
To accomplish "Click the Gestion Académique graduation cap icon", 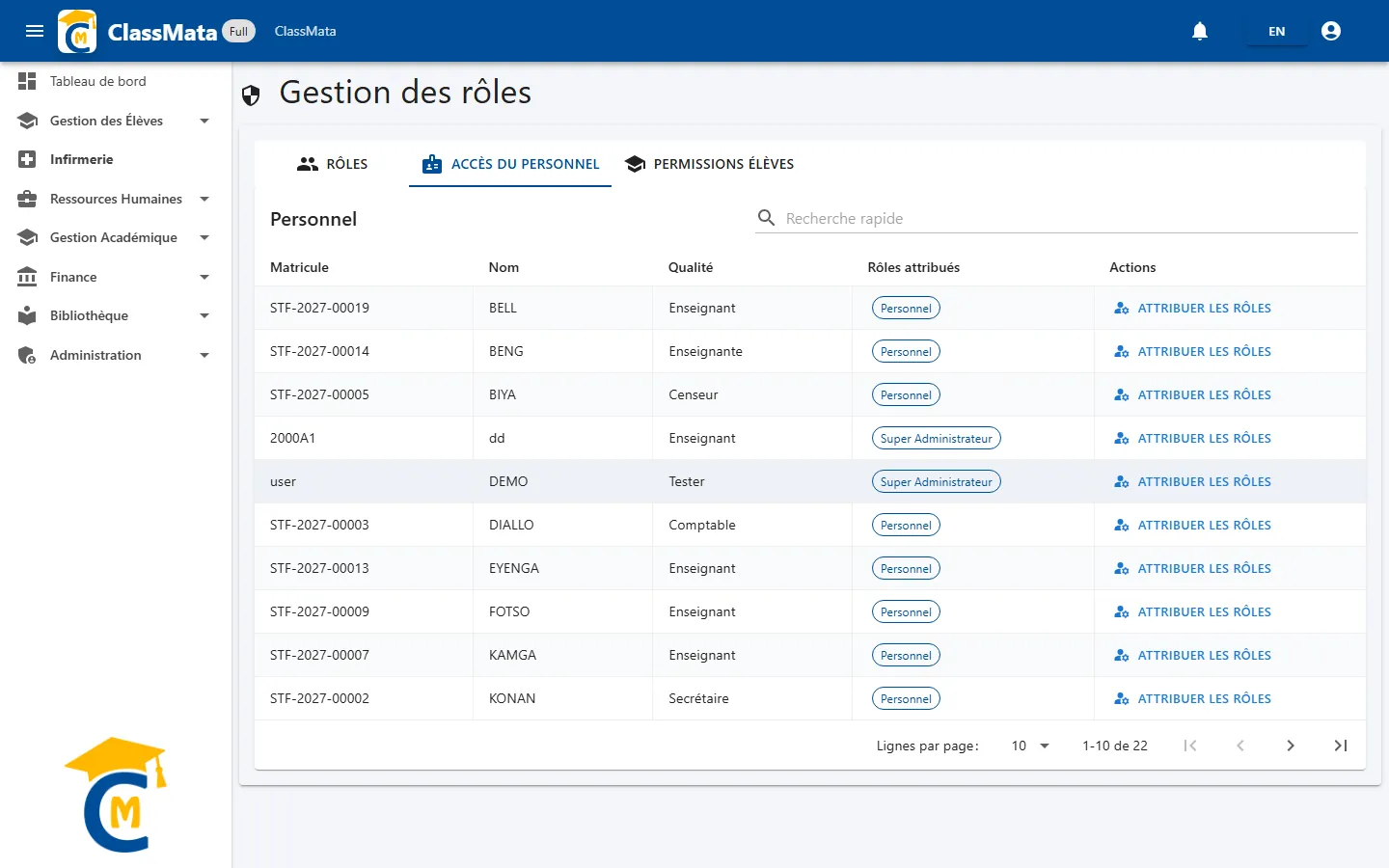I will (27, 237).
